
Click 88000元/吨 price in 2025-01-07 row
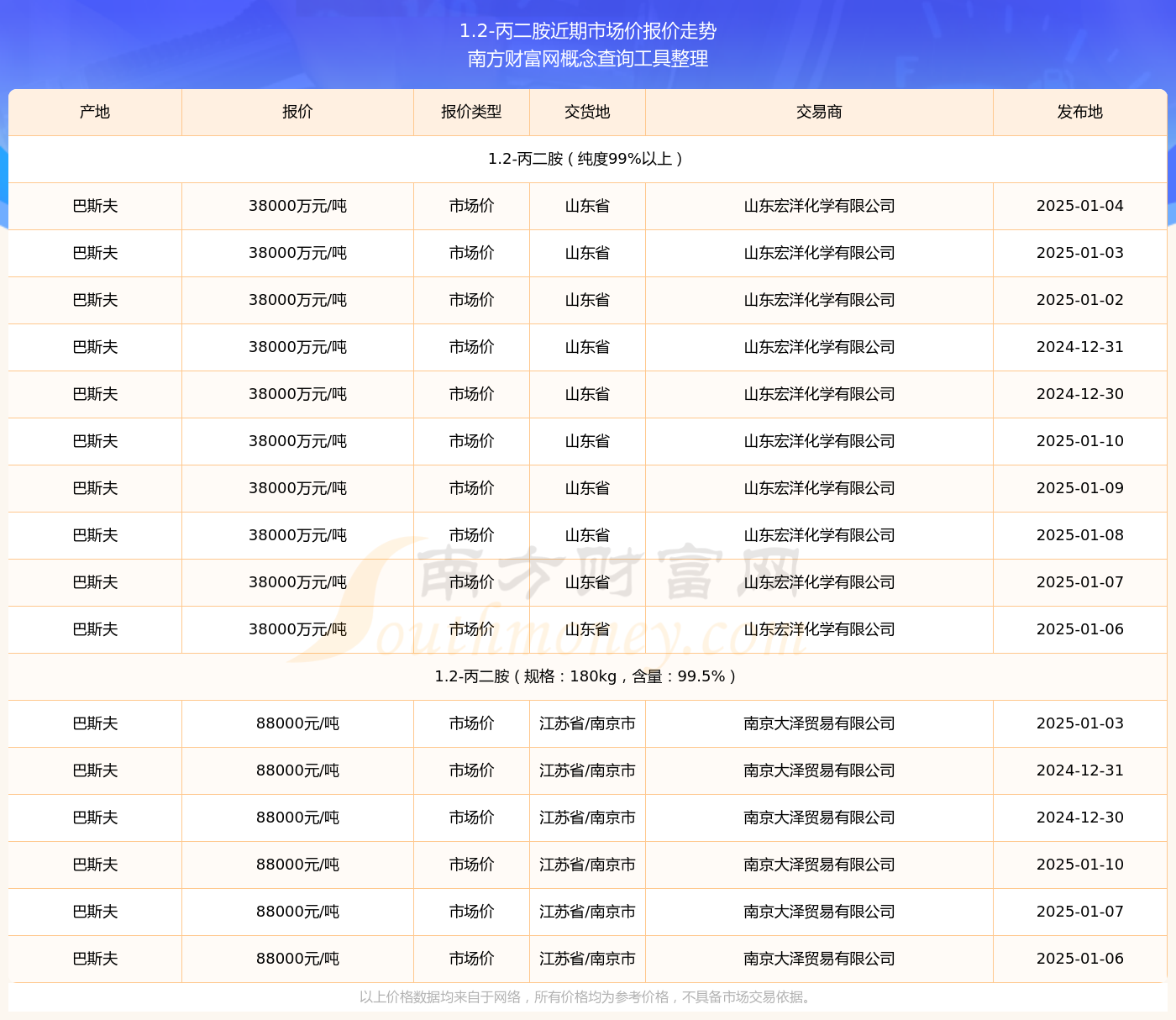tap(297, 912)
